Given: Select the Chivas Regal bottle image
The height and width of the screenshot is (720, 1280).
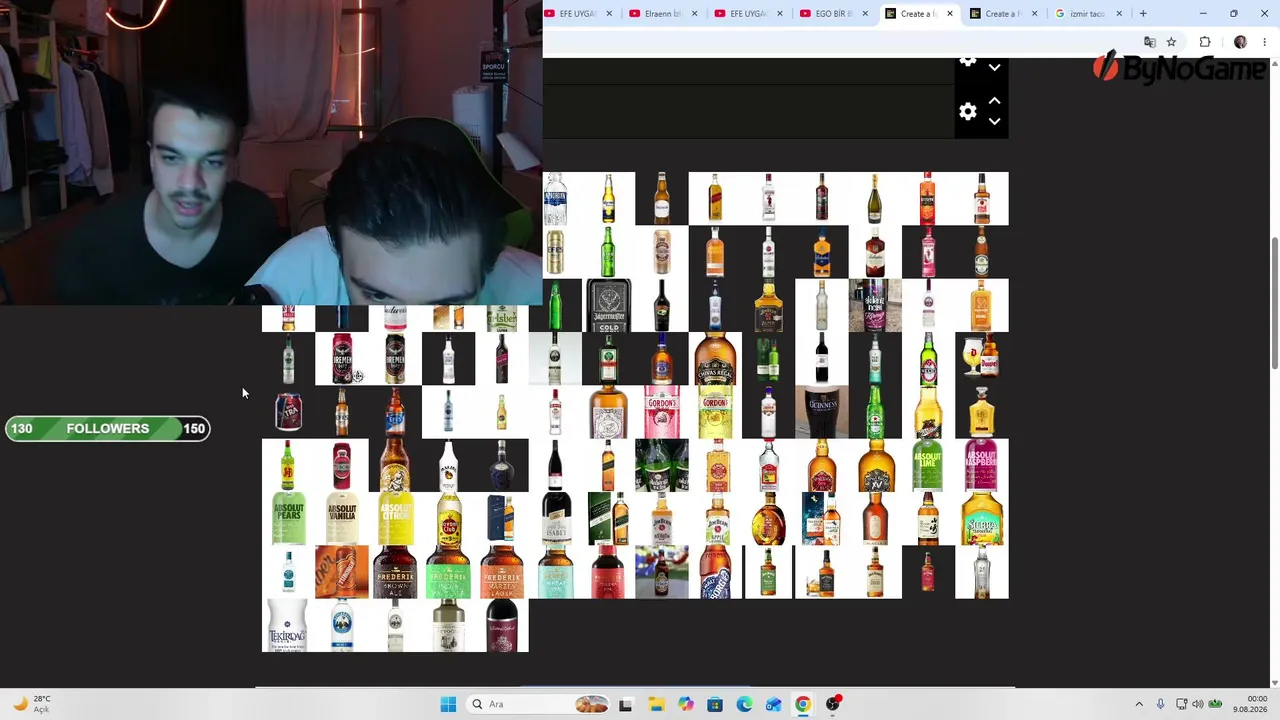Looking at the screenshot, I should point(715,359).
